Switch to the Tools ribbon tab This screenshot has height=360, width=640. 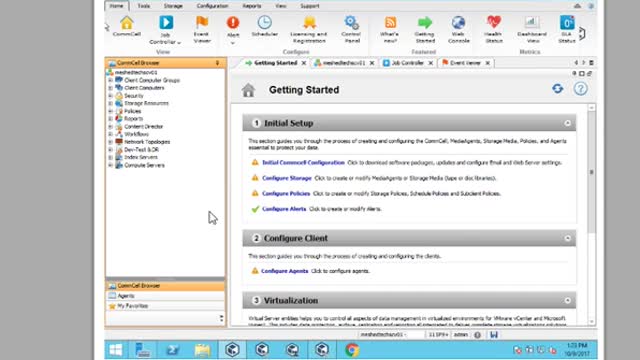[x=143, y=6]
